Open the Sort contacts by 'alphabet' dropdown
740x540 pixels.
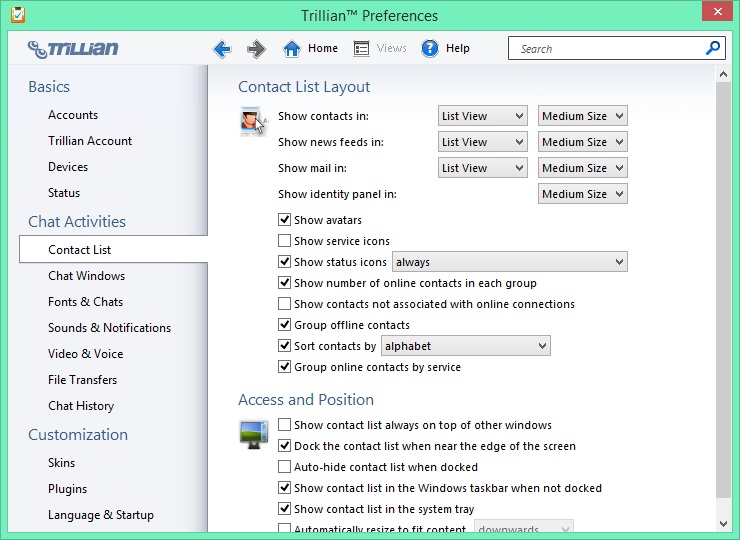[465, 346]
